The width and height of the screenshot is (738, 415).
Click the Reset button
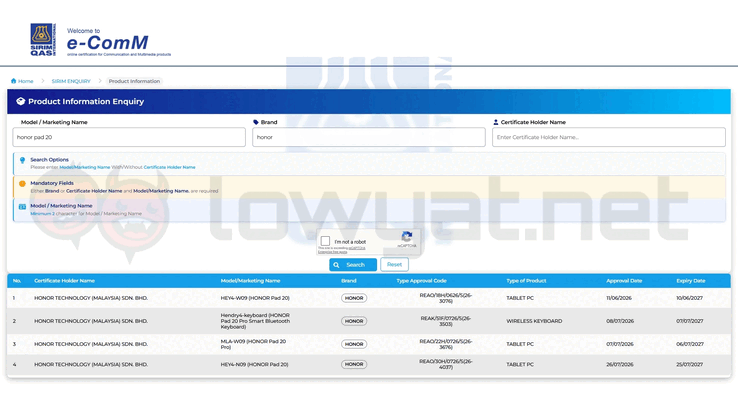pyautogui.click(x=394, y=264)
